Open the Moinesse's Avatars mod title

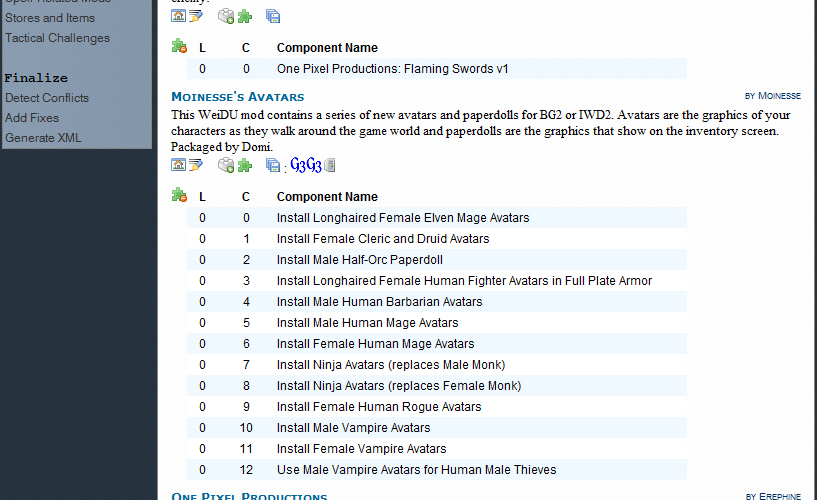pyautogui.click(x=238, y=97)
